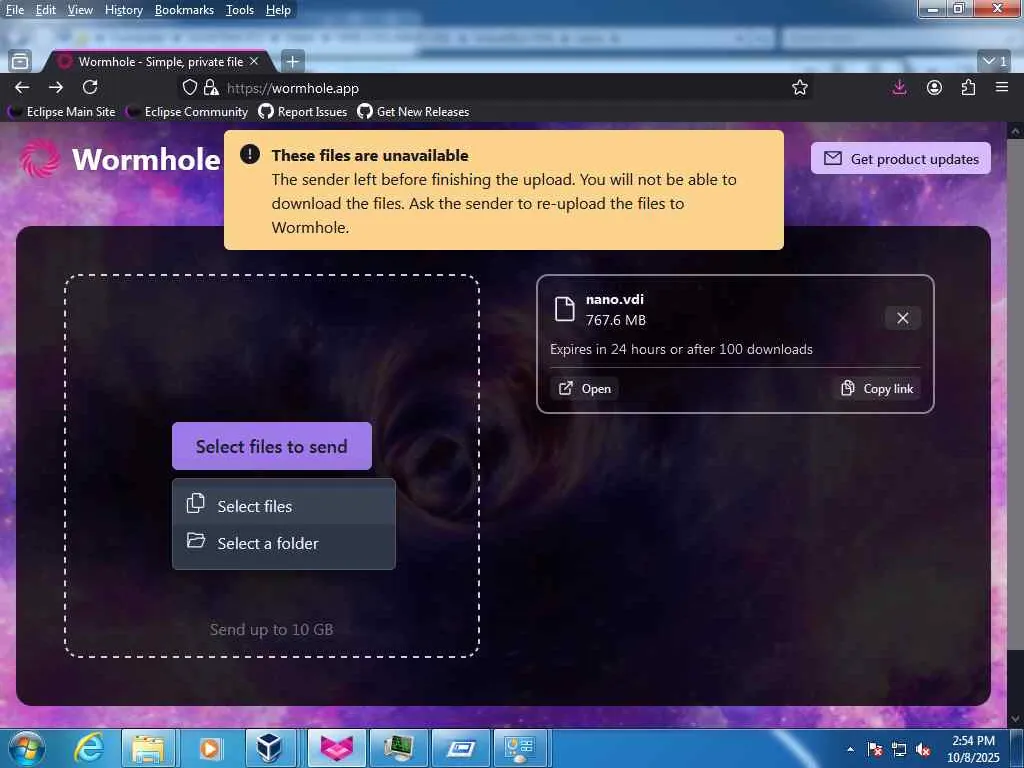The width and height of the screenshot is (1024, 768).
Task: Open VirtualBox cube icon on taskbar
Action: [x=269, y=748]
